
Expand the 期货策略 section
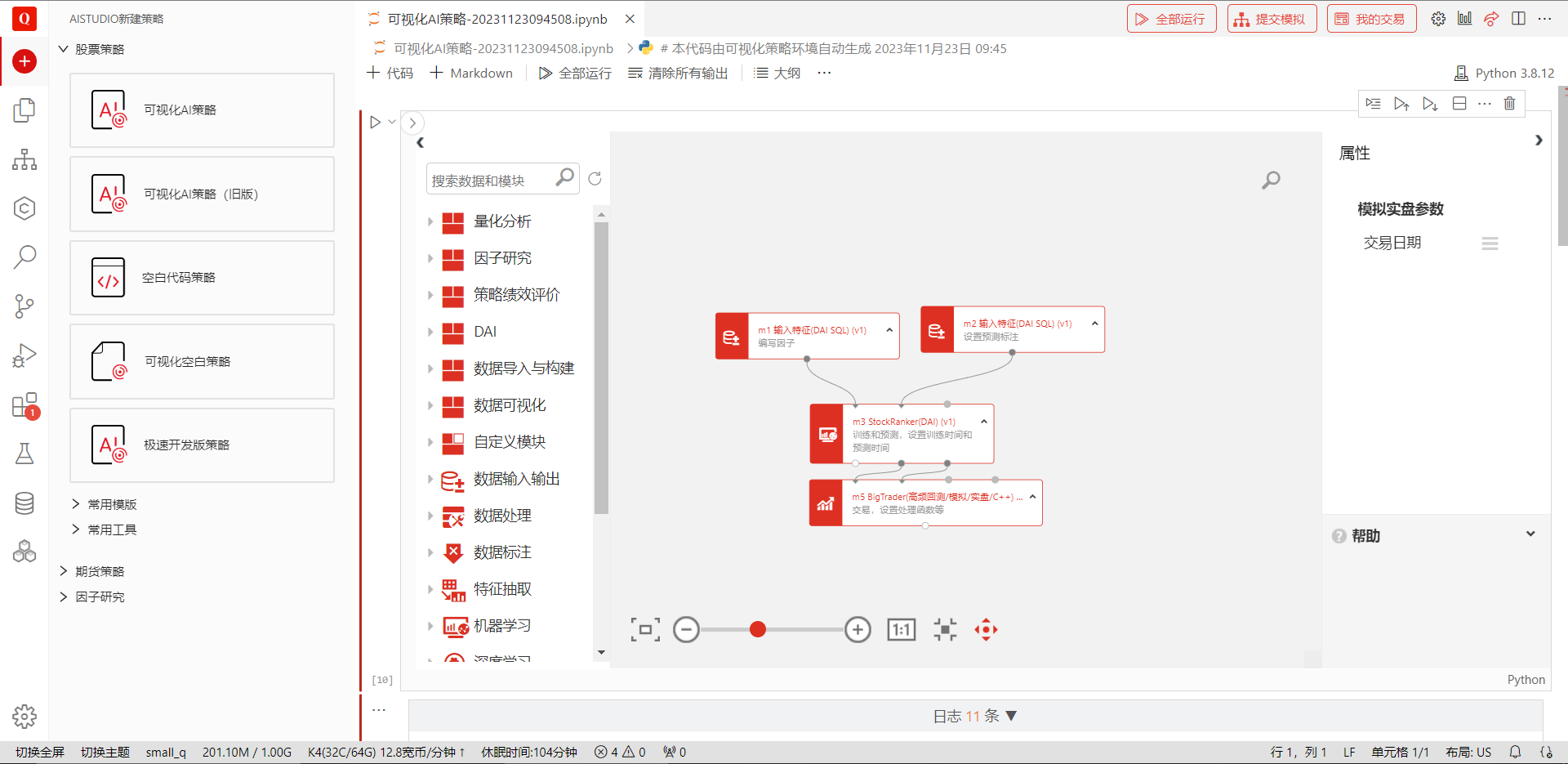(64, 571)
